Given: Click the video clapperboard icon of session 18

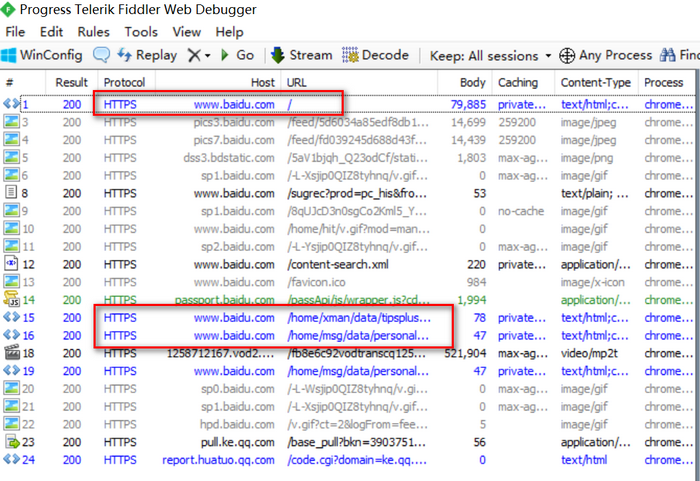Looking at the screenshot, I should click(12, 353).
